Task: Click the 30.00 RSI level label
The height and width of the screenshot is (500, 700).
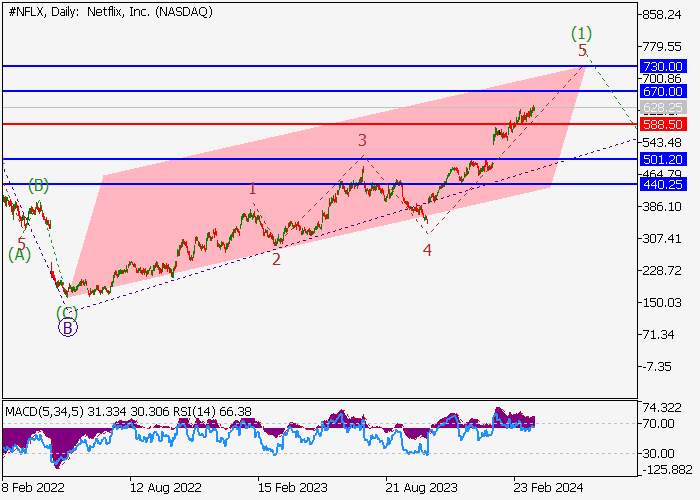Action: 658,454
